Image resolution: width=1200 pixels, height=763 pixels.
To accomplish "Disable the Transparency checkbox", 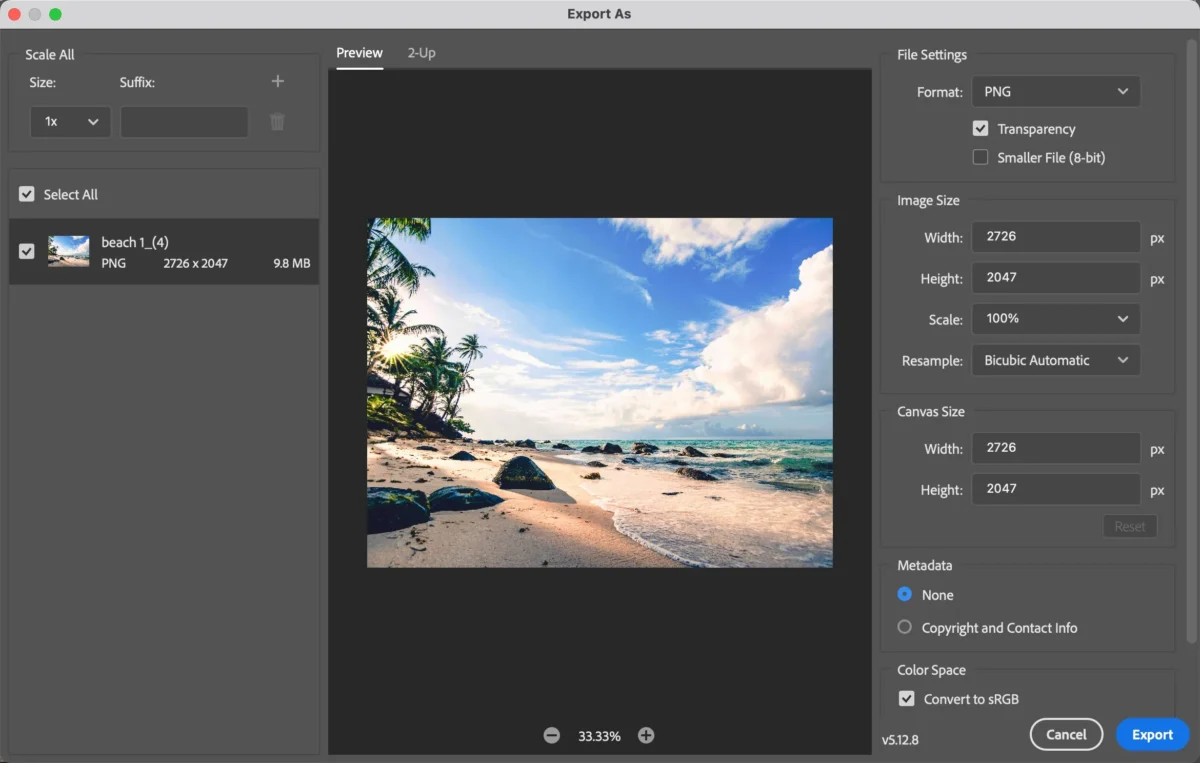I will 980,129.
